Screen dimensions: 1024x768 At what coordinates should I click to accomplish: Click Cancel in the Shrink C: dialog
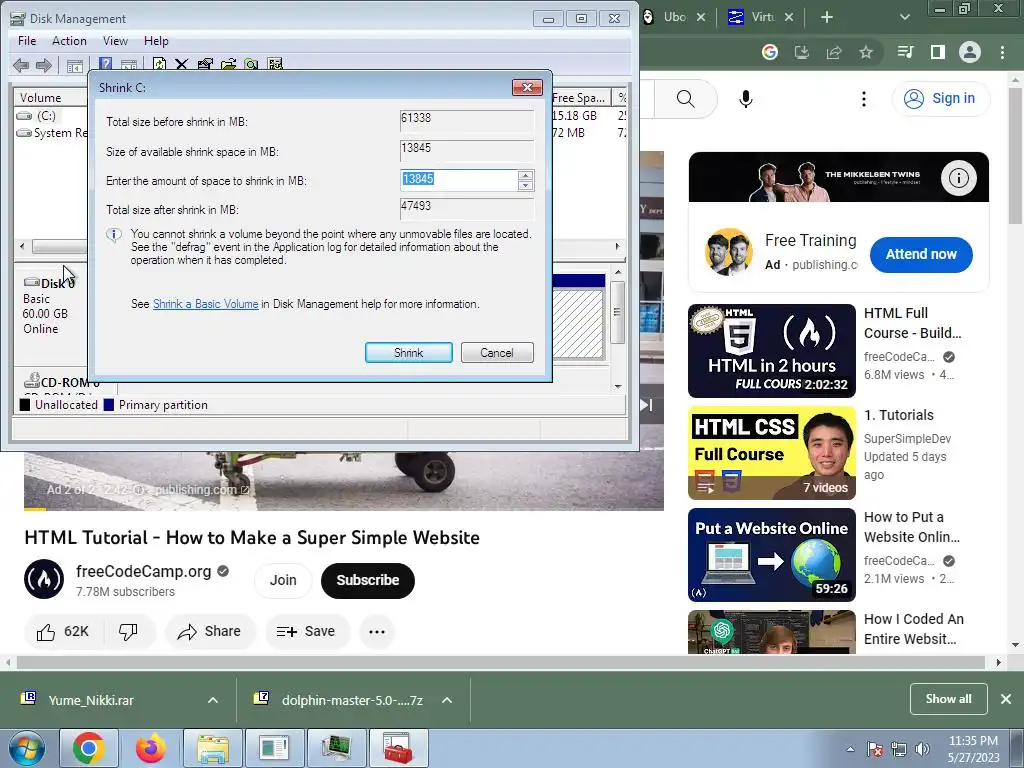pyautogui.click(x=497, y=353)
